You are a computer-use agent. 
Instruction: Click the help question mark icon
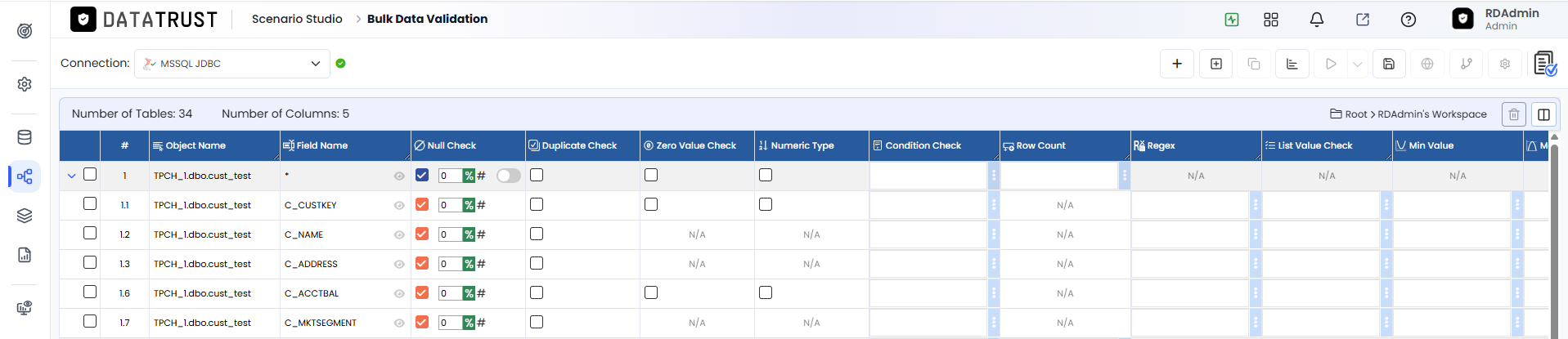point(1408,20)
